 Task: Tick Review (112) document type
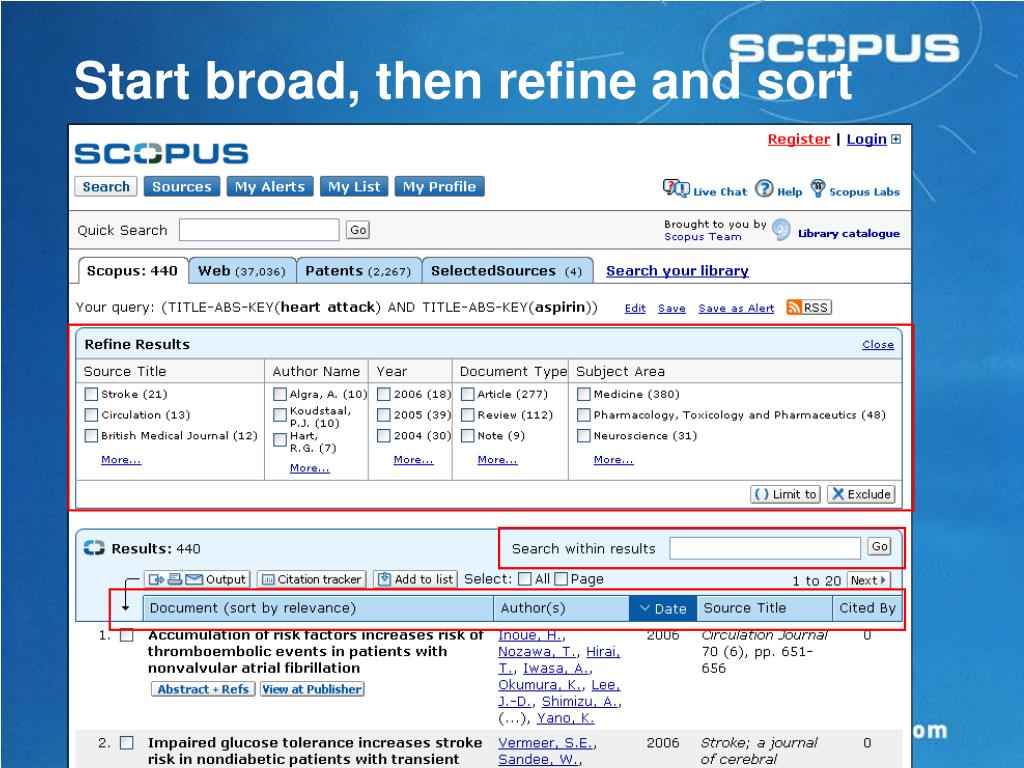tap(468, 415)
